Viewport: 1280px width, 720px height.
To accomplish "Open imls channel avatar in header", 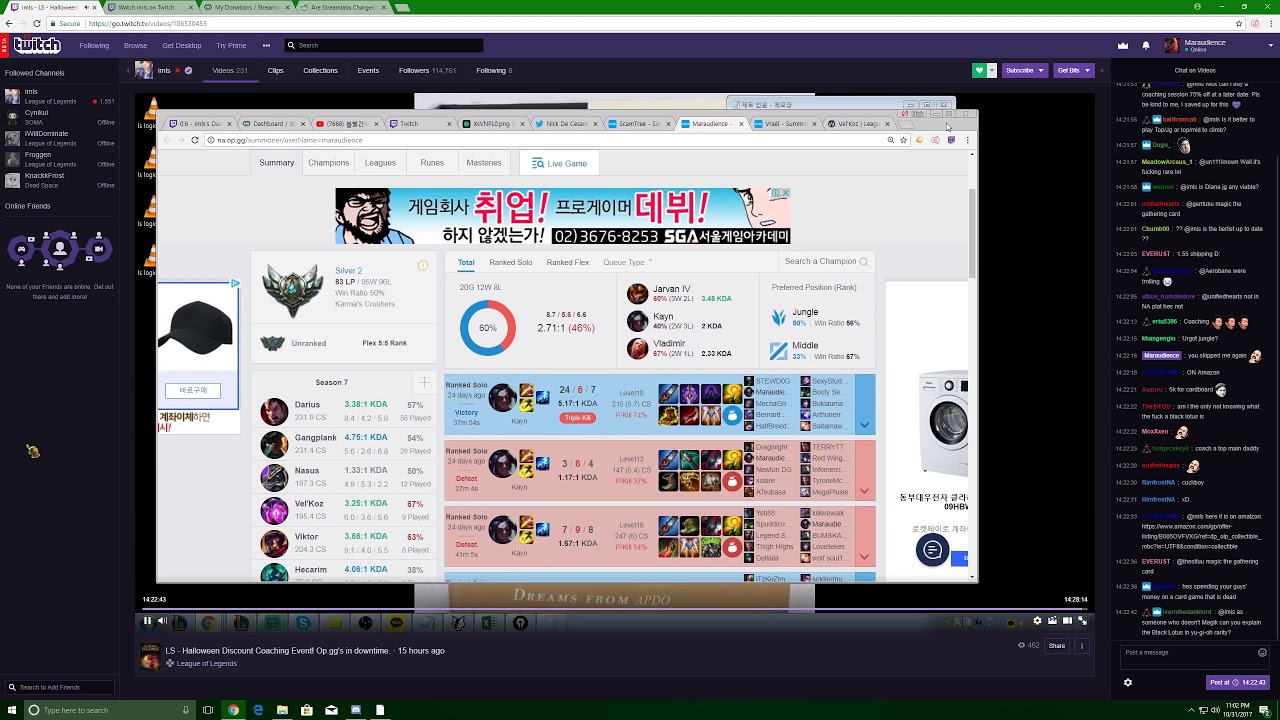I will pyautogui.click(x=144, y=70).
